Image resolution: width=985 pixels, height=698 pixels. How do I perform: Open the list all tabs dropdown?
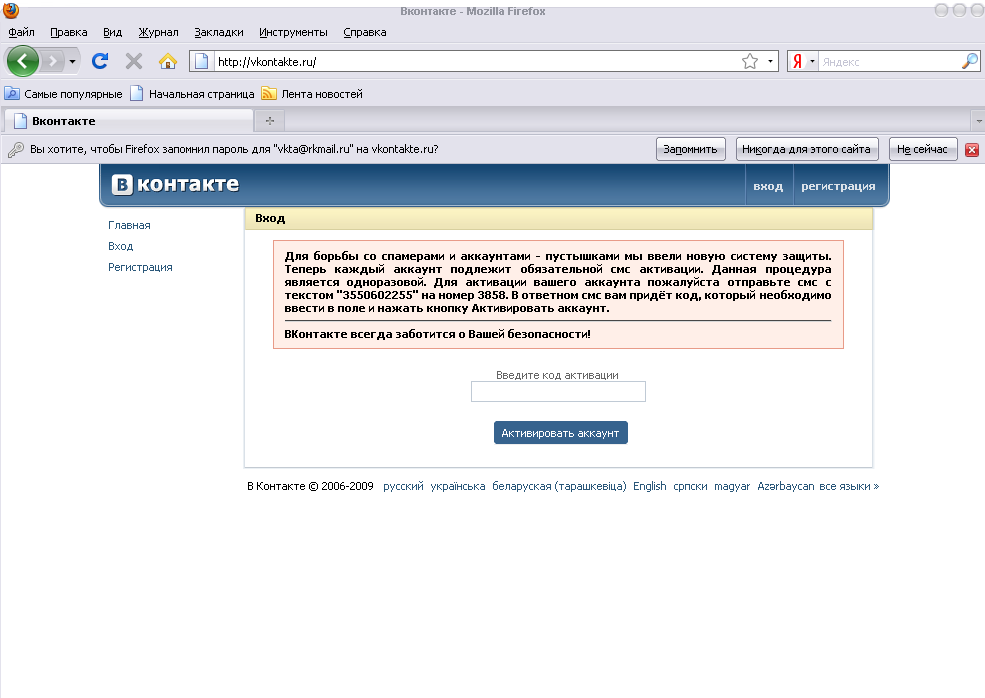pos(978,121)
